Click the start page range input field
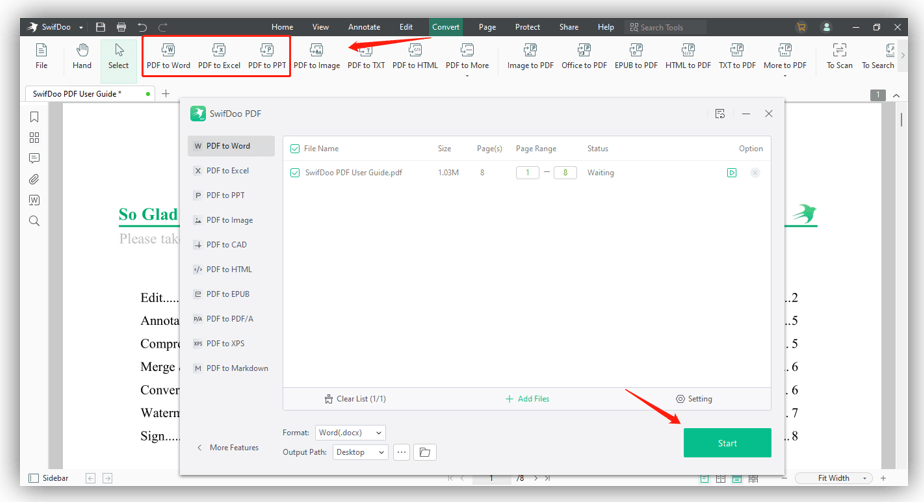924x502 pixels. click(x=527, y=173)
